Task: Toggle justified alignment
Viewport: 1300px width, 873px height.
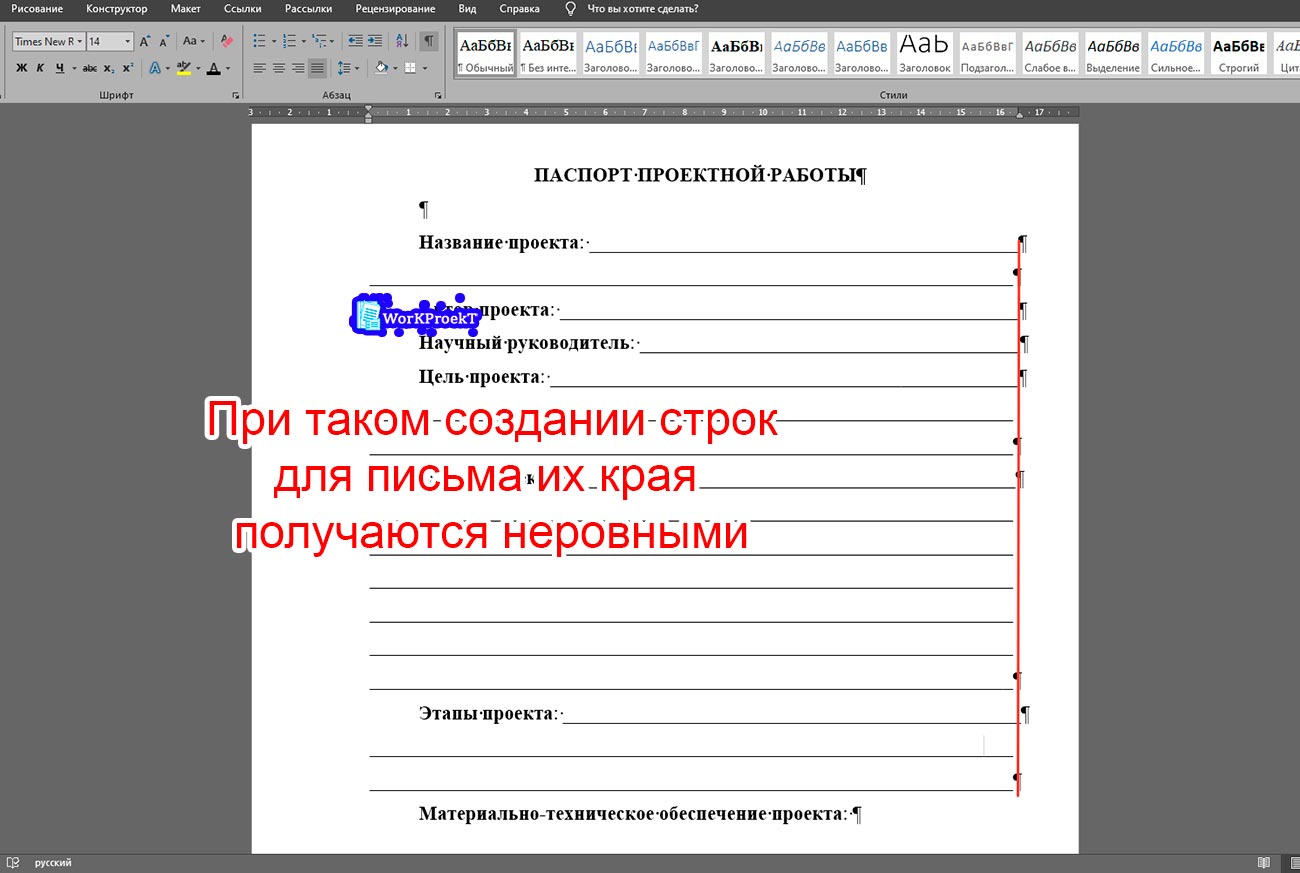Action: coord(316,67)
